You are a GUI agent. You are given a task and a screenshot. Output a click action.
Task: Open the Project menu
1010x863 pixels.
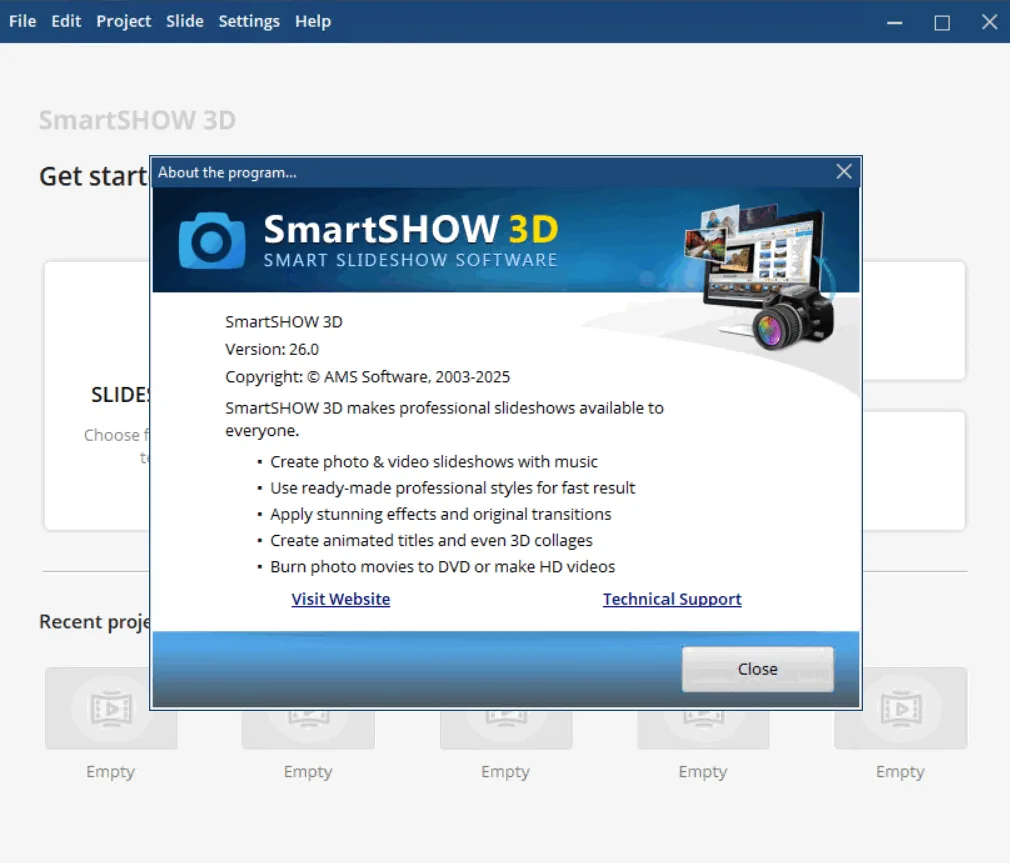(124, 21)
